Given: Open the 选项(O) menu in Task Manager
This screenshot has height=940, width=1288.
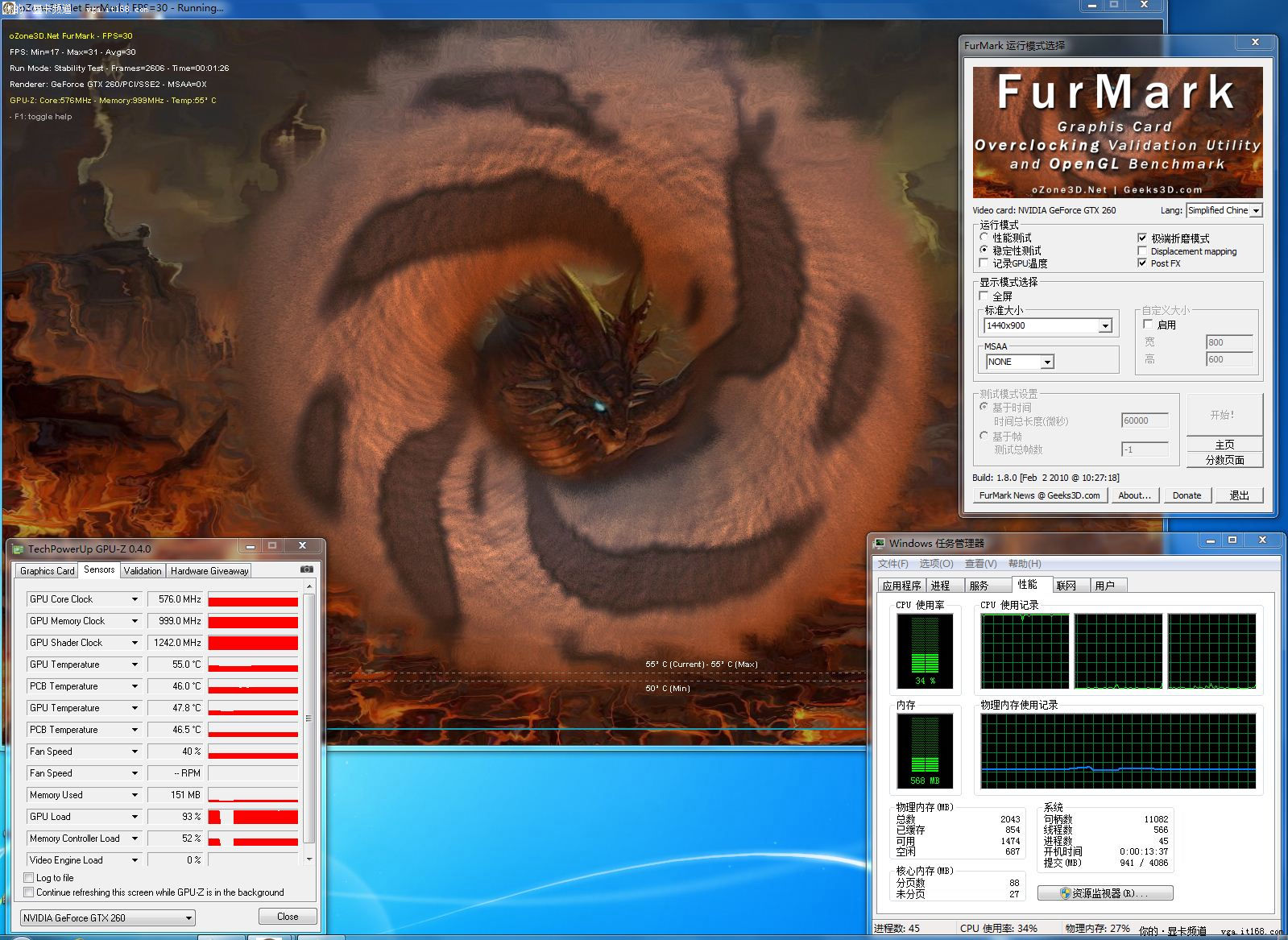Looking at the screenshot, I should pyautogui.click(x=936, y=564).
